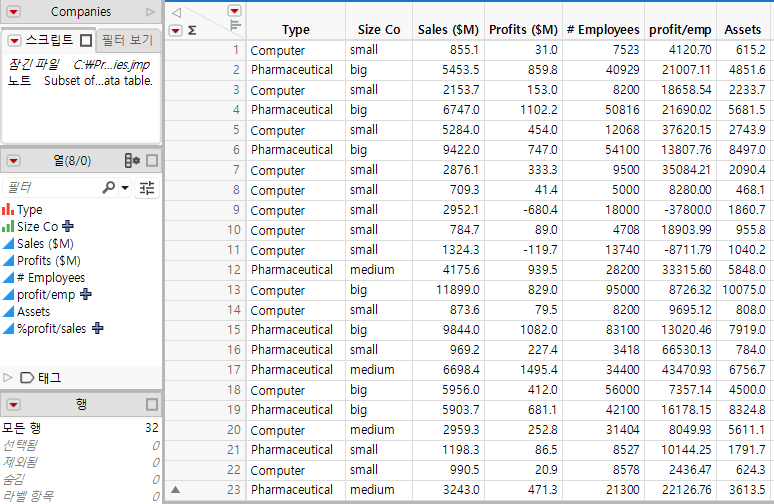Open the rows red triangle menu beside sigma
Screen dimensions: 774x504
point(176,31)
